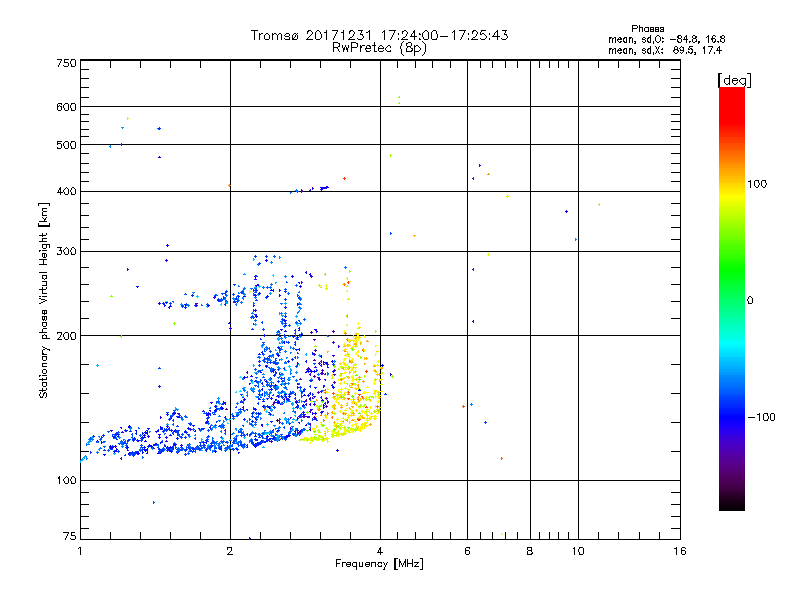Click the 'RwPretec (8p)' subtitle
The width and height of the screenshot is (800, 600).
tap(380, 48)
